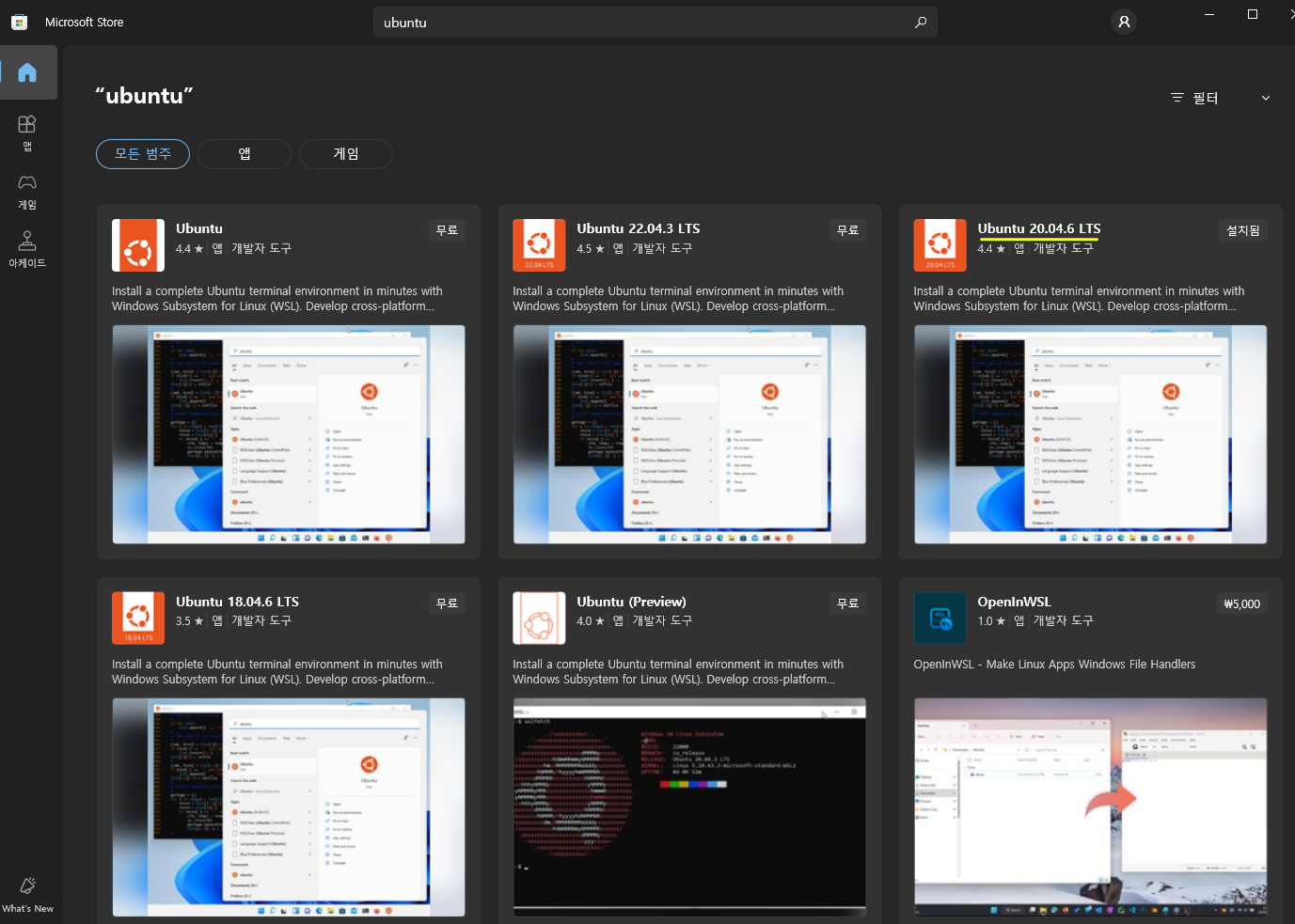Click the ubuntu search input field
Screen dimensions: 1295x924
[655, 23]
